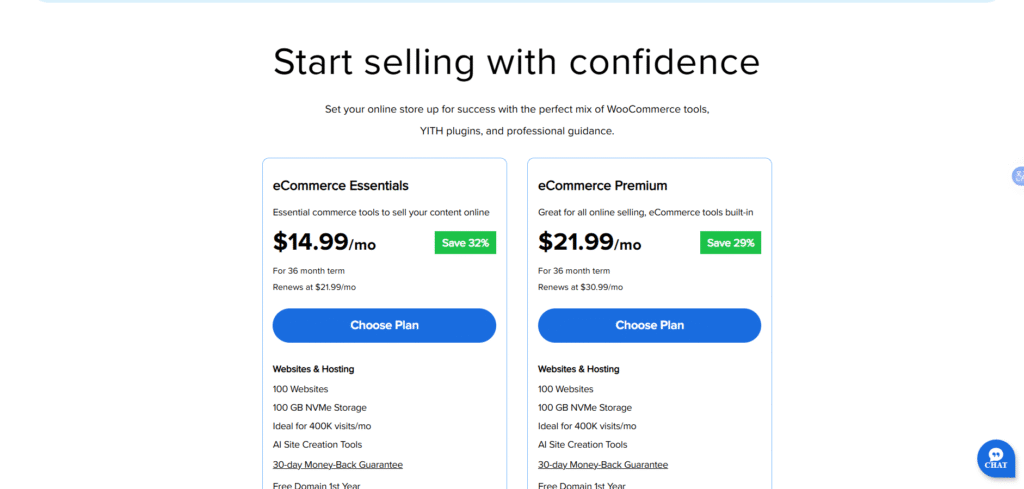Click Websites & Hosting under Essentials

coord(313,369)
